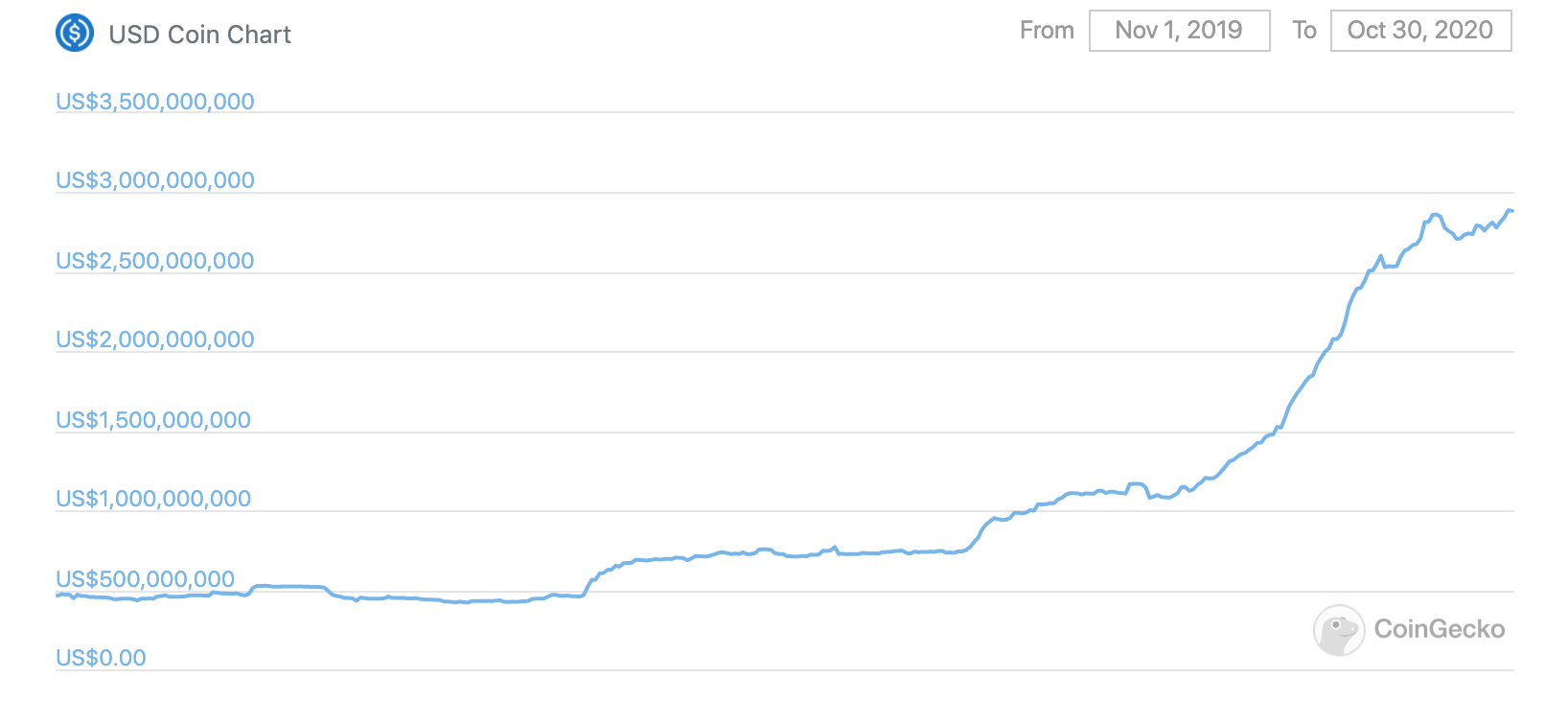The width and height of the screenshot is (1568, 702).
Task: Select the US$500,000,000 axis label
Action: pos(146,579)
